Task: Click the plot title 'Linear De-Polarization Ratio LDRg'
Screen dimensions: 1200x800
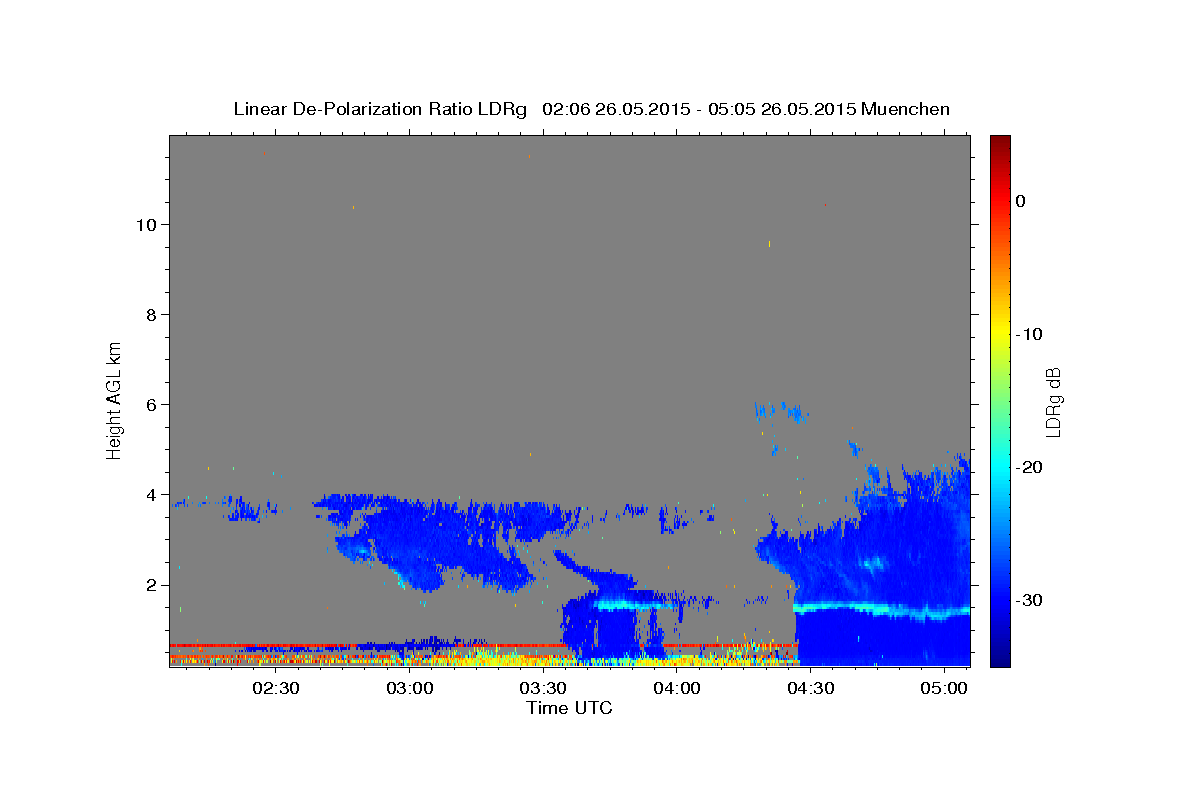Action: pos(380,109)
